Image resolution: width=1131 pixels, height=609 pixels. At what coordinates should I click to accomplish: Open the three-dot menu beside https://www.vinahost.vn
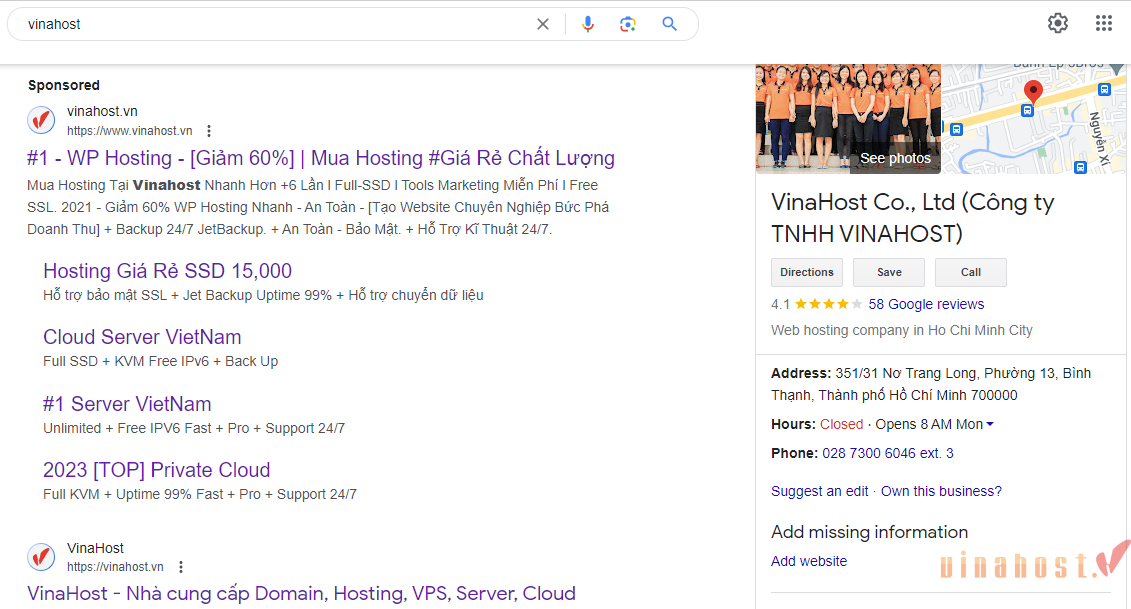(209, 131)
